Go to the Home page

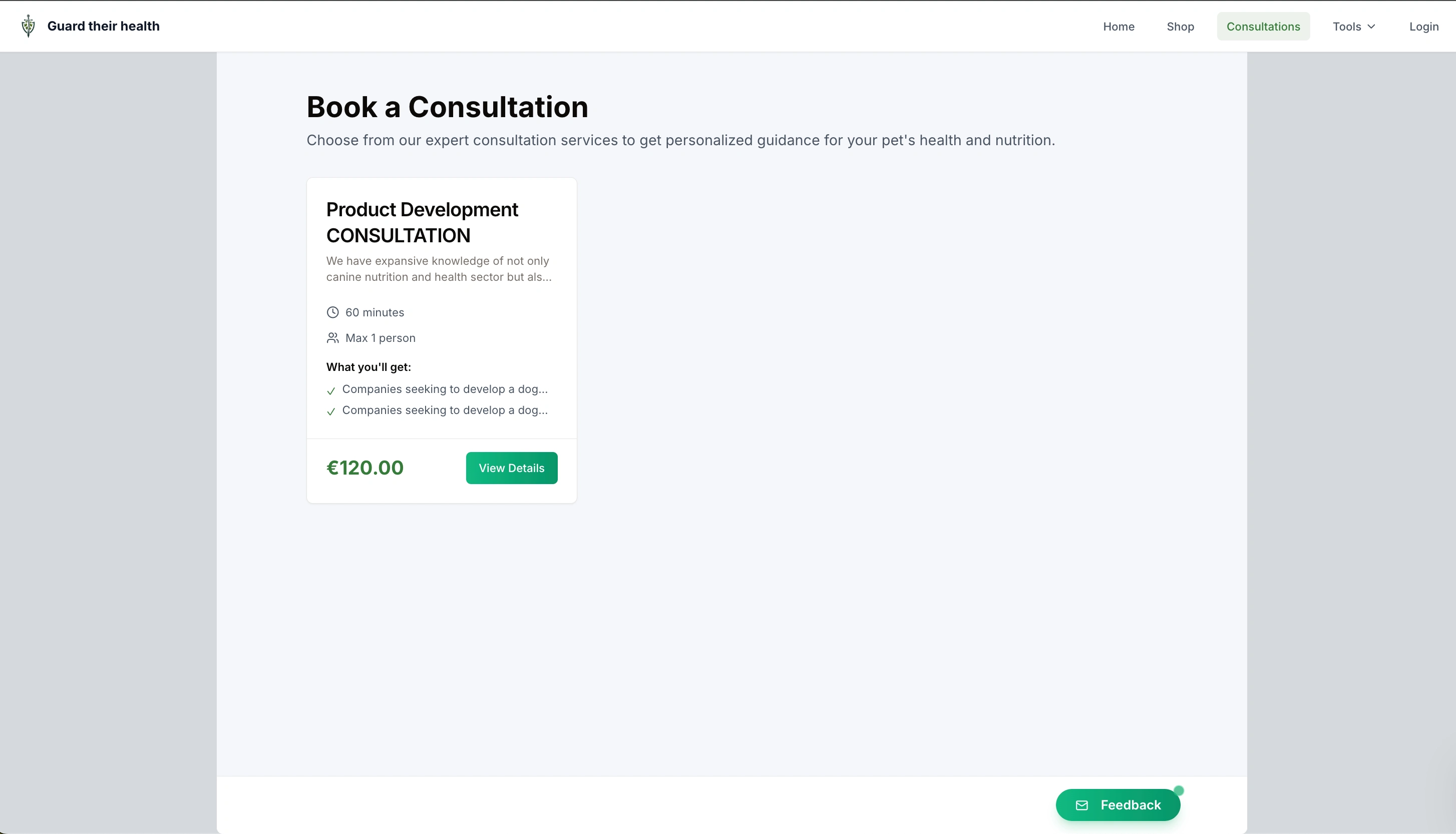(1118, 27)
